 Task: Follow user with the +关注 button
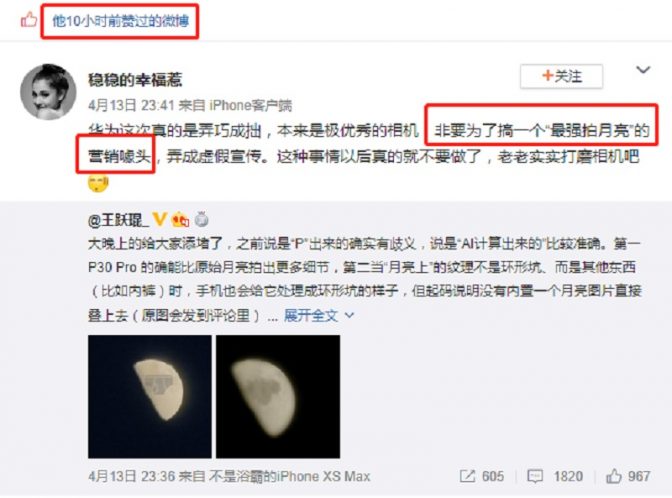tap(561, 77)
